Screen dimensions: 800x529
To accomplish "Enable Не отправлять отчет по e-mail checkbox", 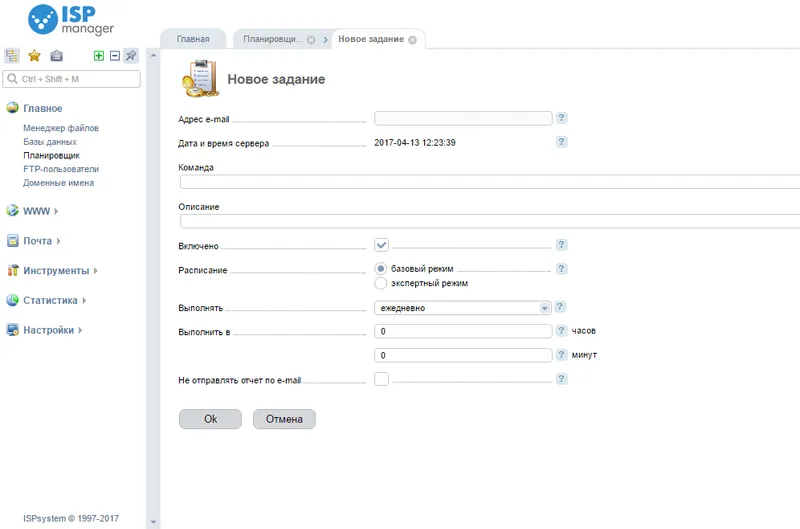I will (381, 379).
